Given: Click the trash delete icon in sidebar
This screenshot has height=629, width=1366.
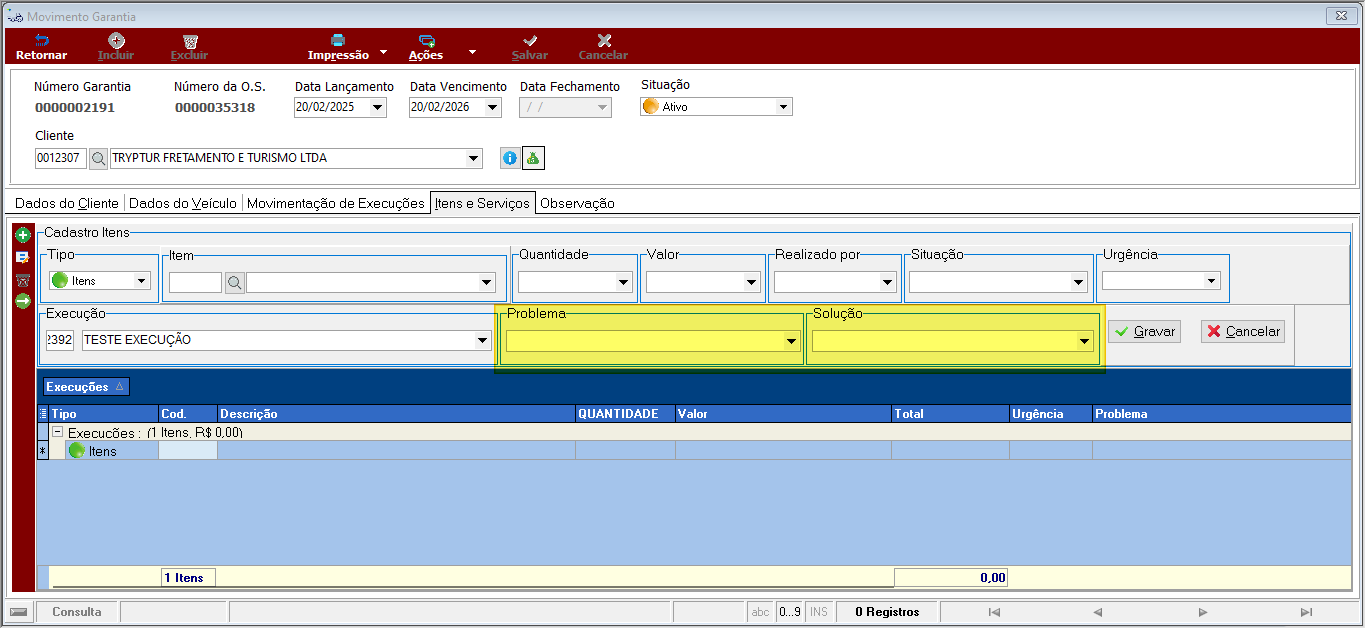Looking at the screenshot, I should (x=23, y=279).
